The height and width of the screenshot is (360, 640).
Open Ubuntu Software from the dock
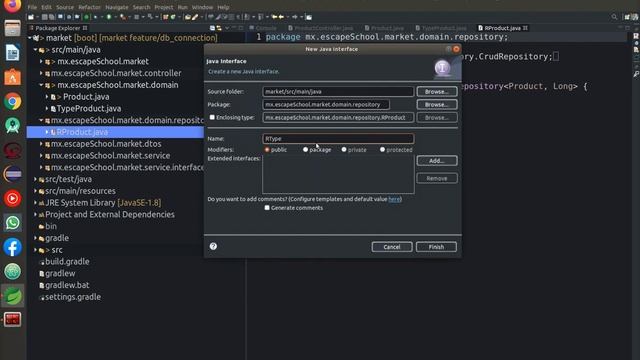click(x=12, y=77)
